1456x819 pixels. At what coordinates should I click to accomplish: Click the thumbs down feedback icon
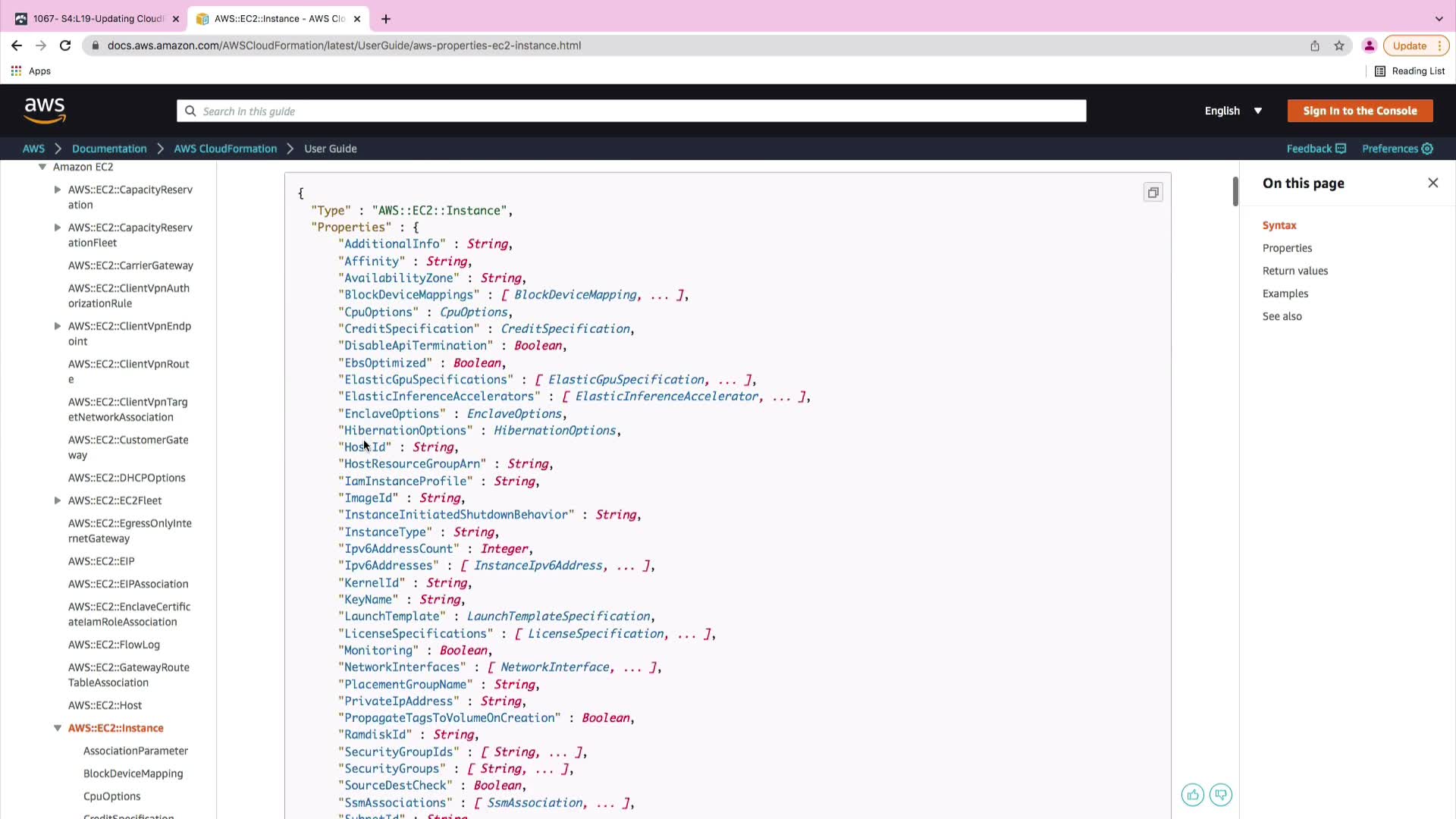(x=1221, y=795)
